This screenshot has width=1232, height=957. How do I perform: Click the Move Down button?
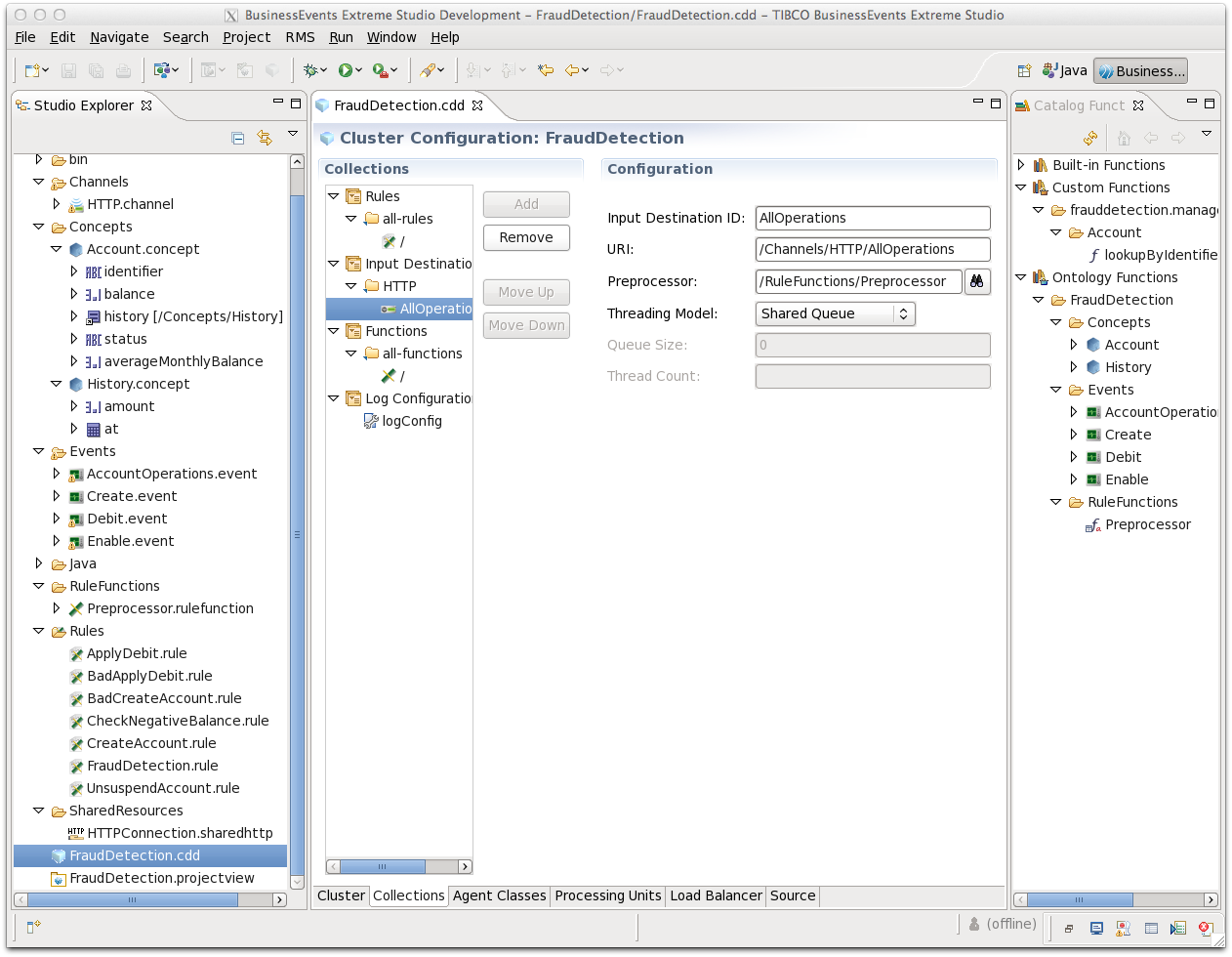click(526, 325)
